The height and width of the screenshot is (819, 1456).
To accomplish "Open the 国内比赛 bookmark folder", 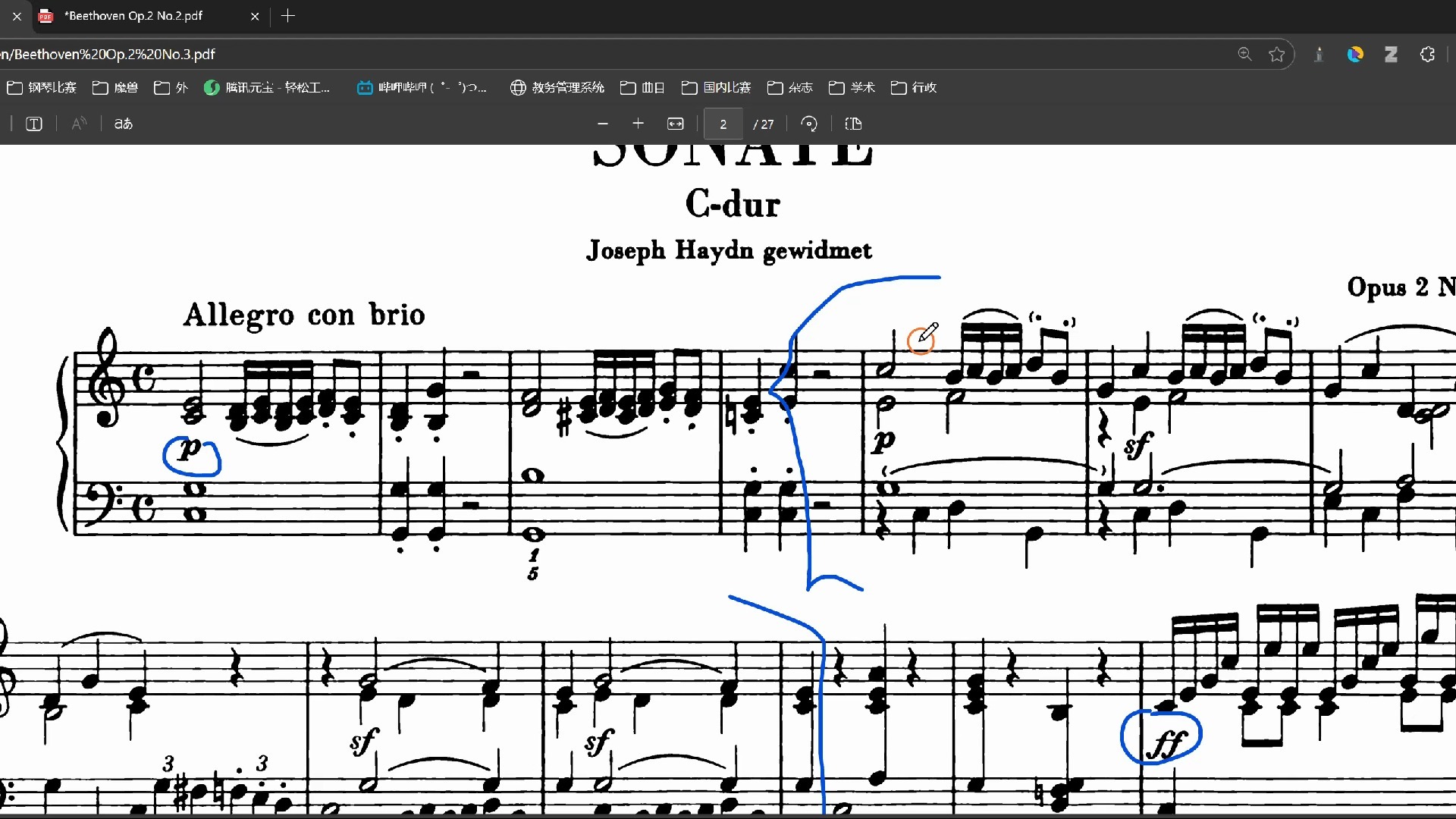I will 716,88.
